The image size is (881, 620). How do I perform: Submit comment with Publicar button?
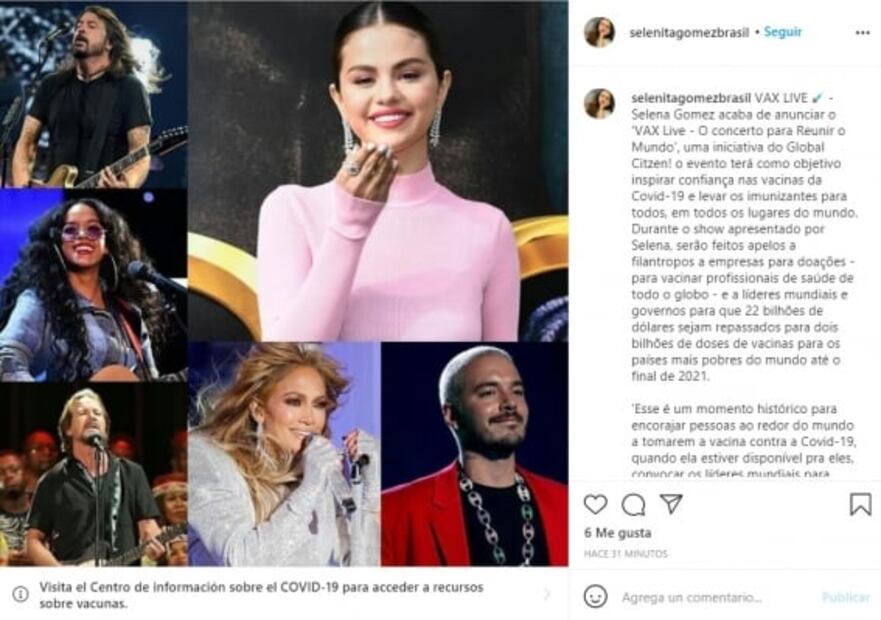point(846,597)
